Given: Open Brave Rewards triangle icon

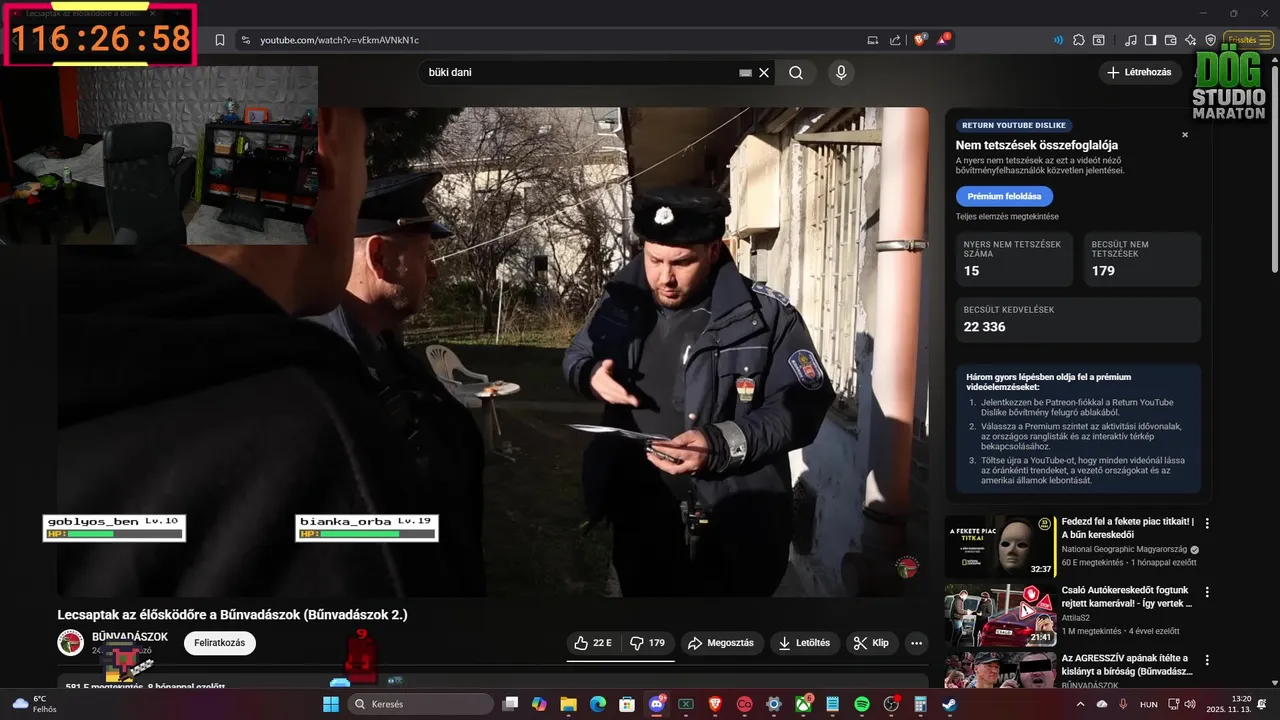Looking at the screenshot, I should 943,40.
